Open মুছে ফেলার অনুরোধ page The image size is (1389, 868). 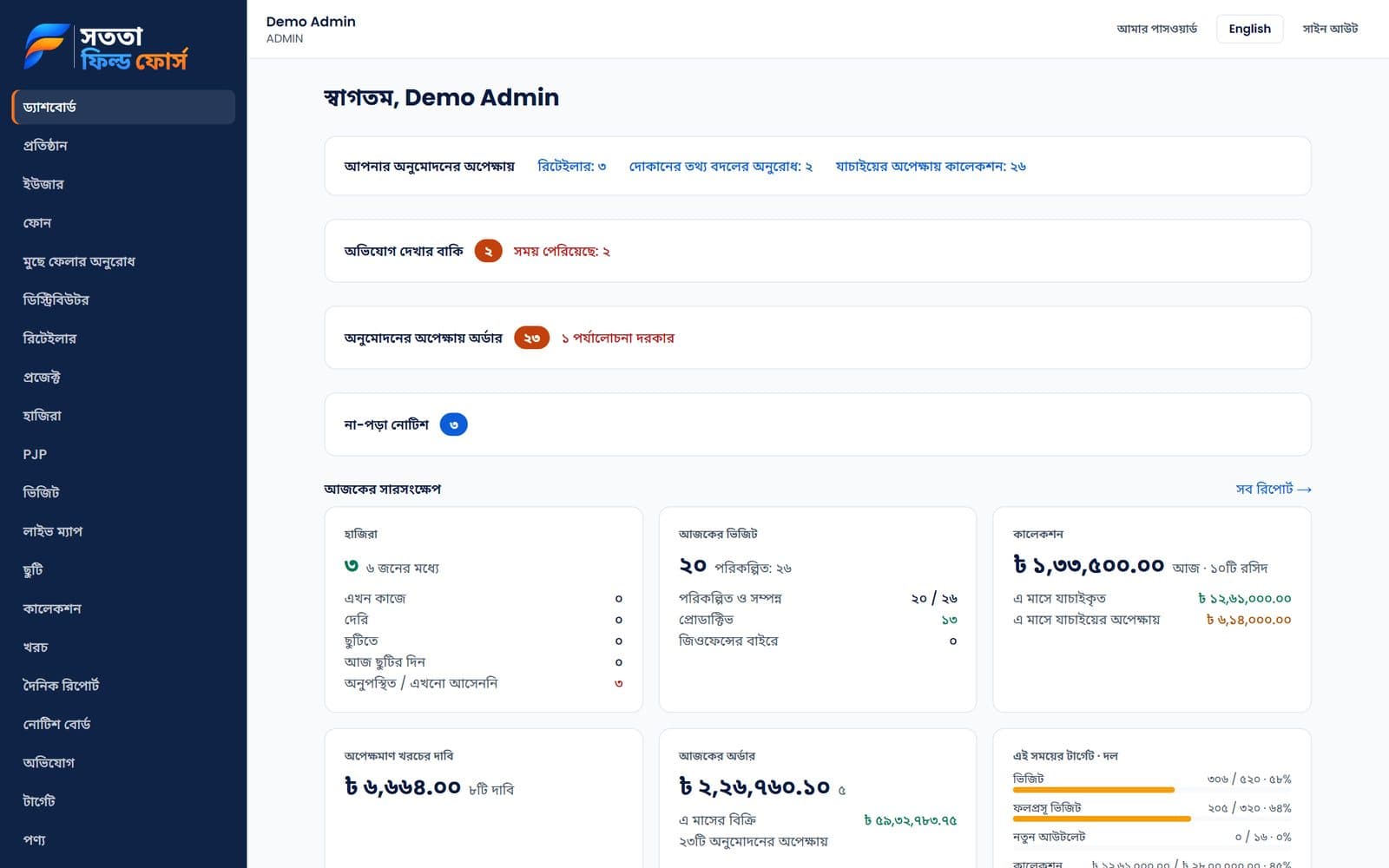pyautogui.click(x=123, y=261)
